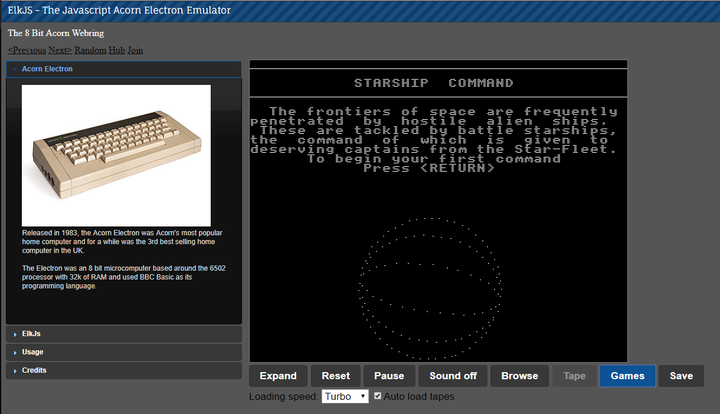
Task: Open the Loading speed dropdown
Action: coord(345,397)
